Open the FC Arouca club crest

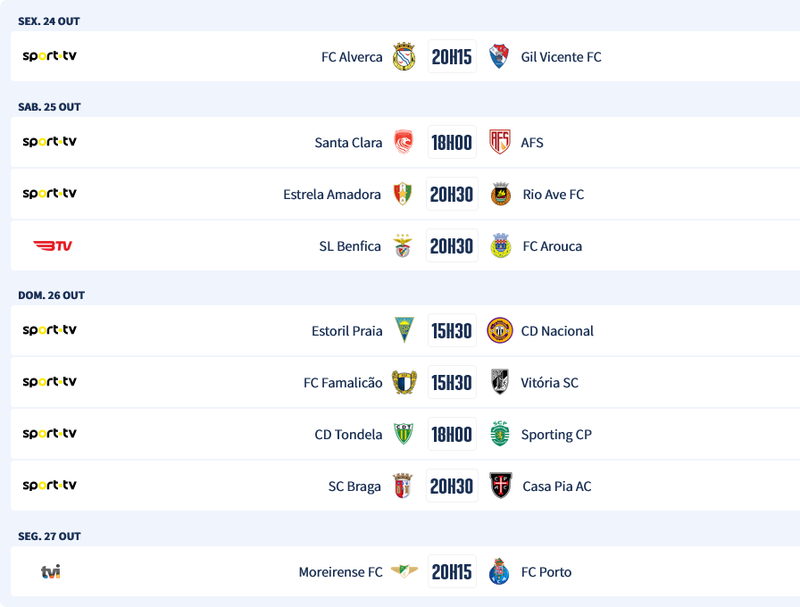[501, 246]
